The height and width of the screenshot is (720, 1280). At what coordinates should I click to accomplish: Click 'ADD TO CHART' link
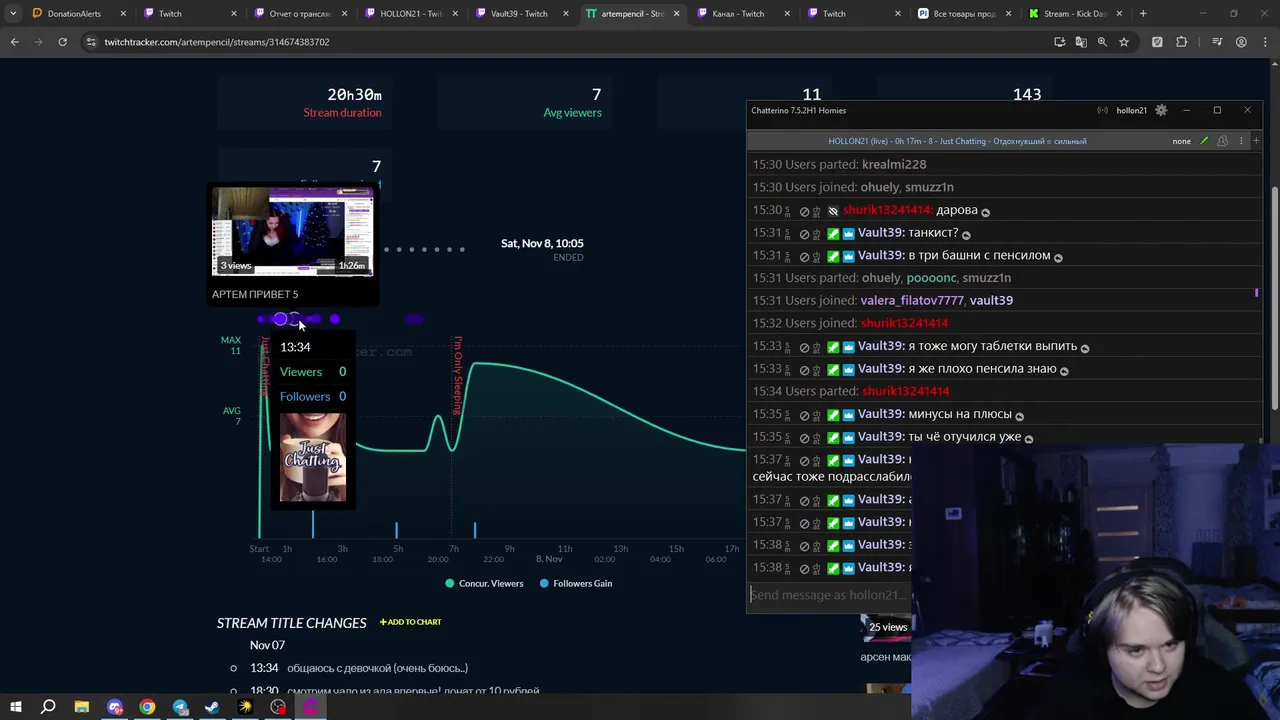(x=410, y=622)
